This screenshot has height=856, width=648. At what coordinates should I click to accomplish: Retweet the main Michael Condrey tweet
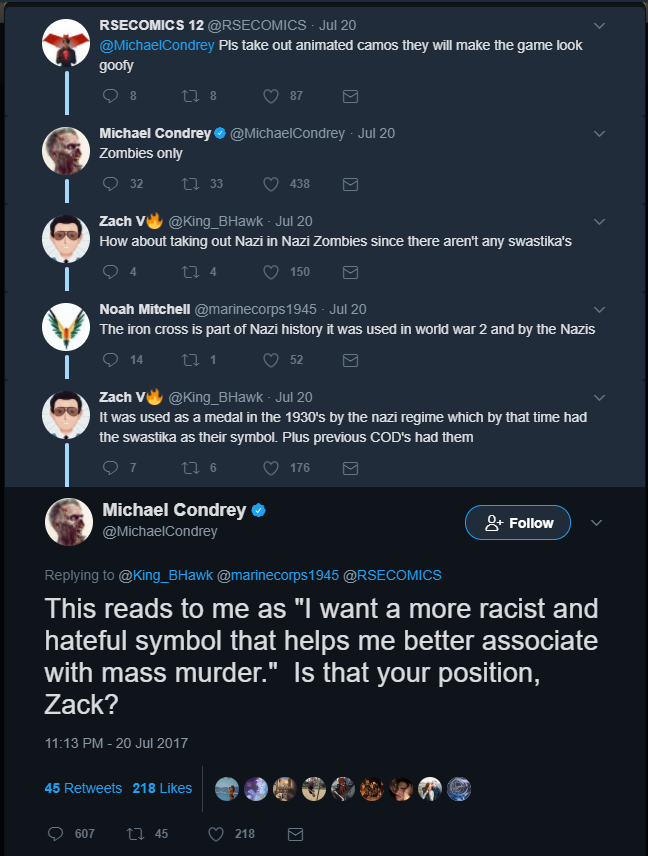[136, 834]
